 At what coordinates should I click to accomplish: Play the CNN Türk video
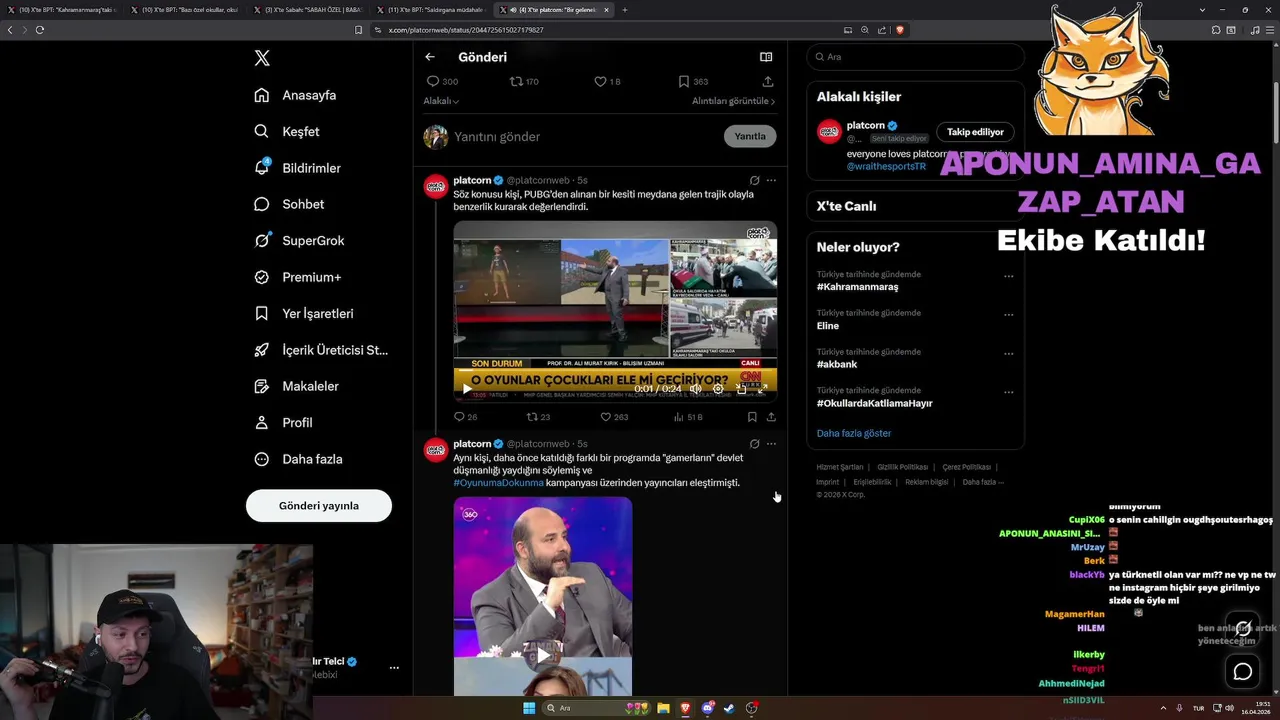pos(466,389)
